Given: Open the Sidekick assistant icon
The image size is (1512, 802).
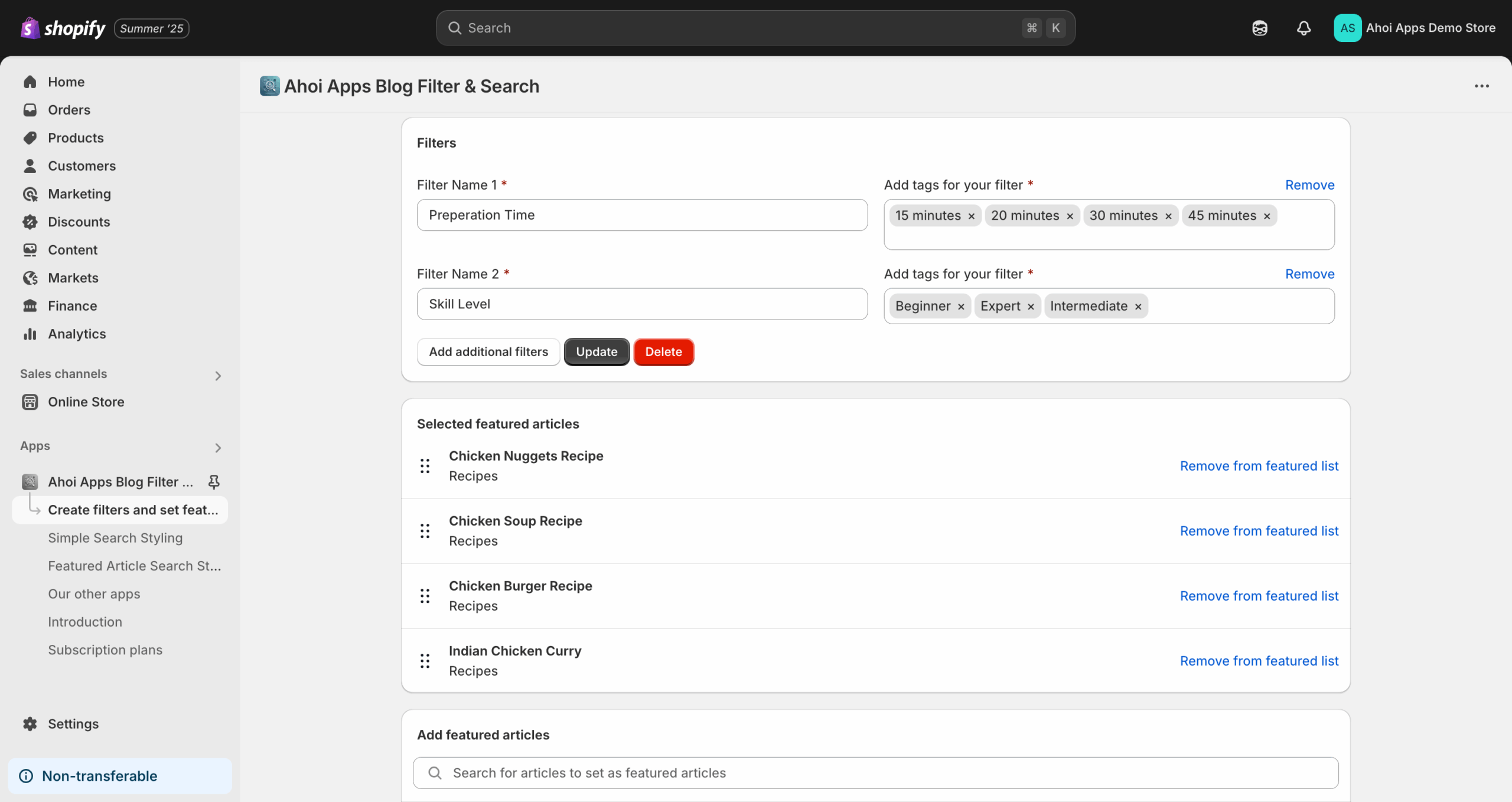Looking at the screenshot, I should 1259,28.
